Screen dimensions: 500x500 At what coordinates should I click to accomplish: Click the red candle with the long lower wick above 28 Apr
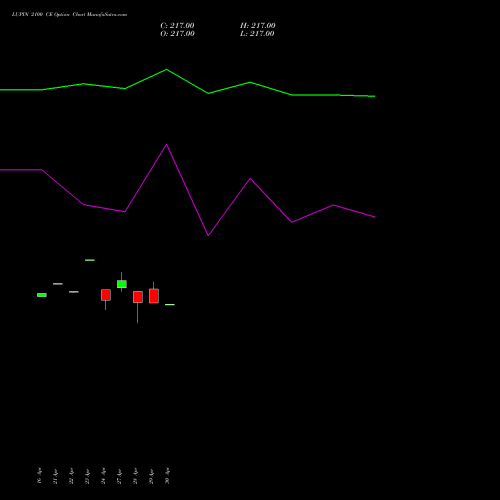click(138, 297)
